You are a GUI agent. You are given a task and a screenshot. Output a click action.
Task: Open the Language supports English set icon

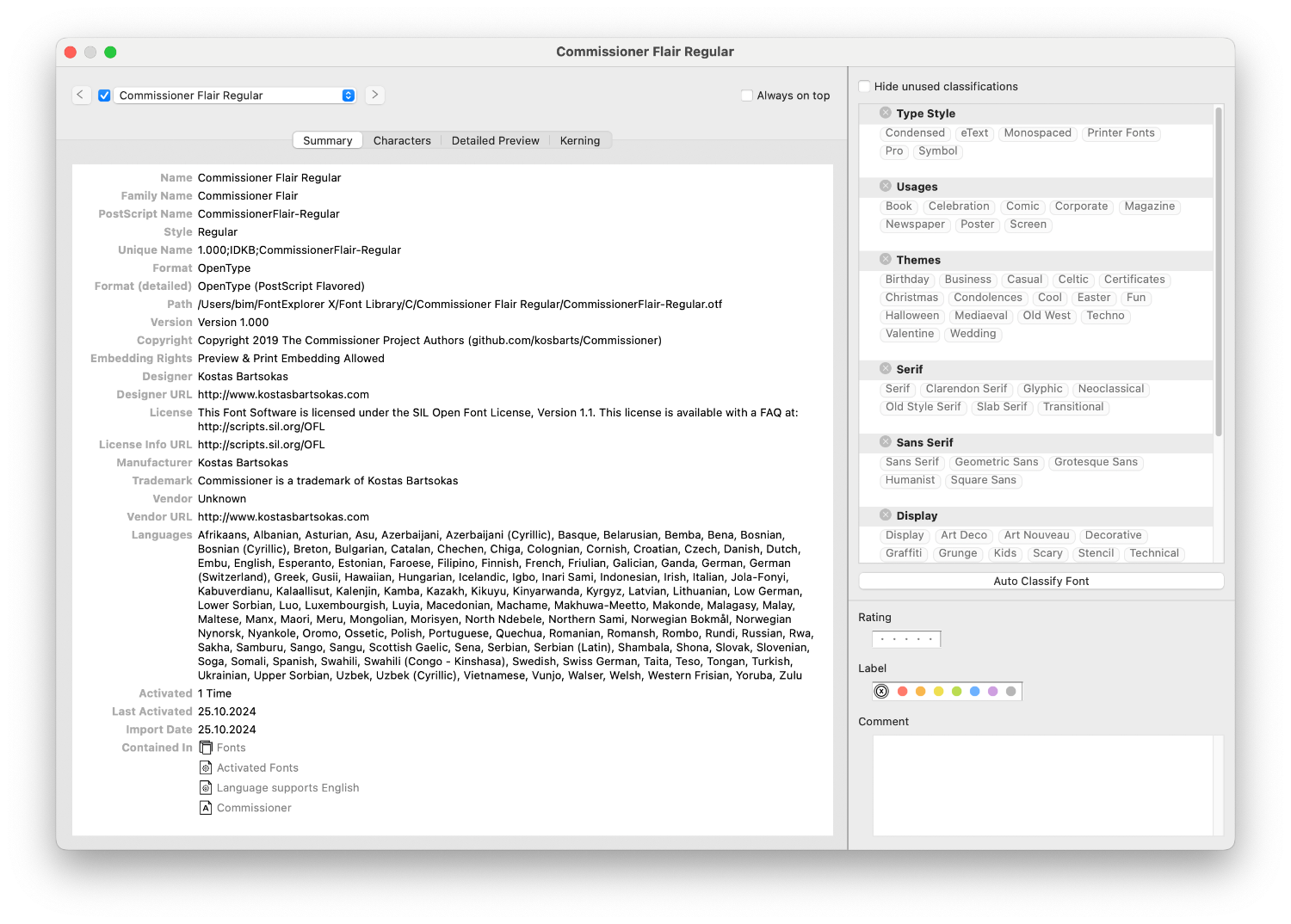point(206,787)
